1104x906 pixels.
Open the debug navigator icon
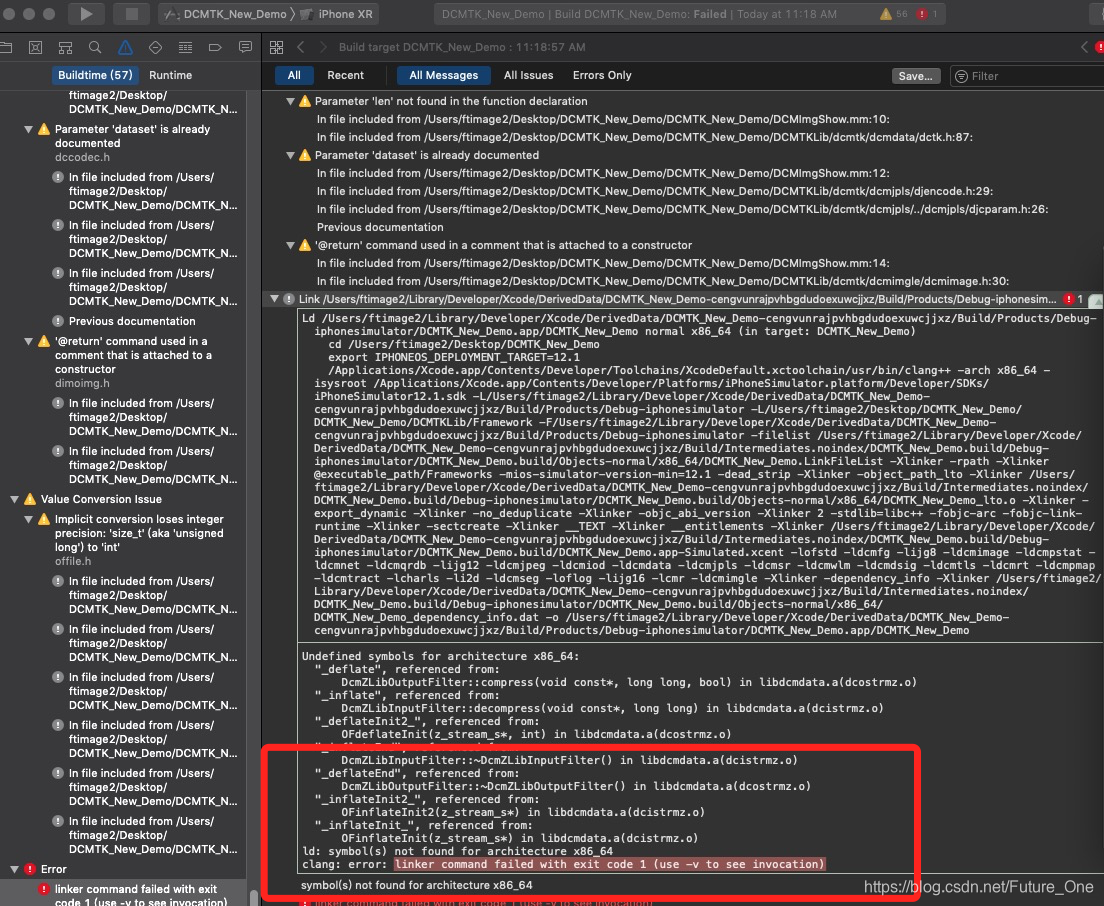185,47
